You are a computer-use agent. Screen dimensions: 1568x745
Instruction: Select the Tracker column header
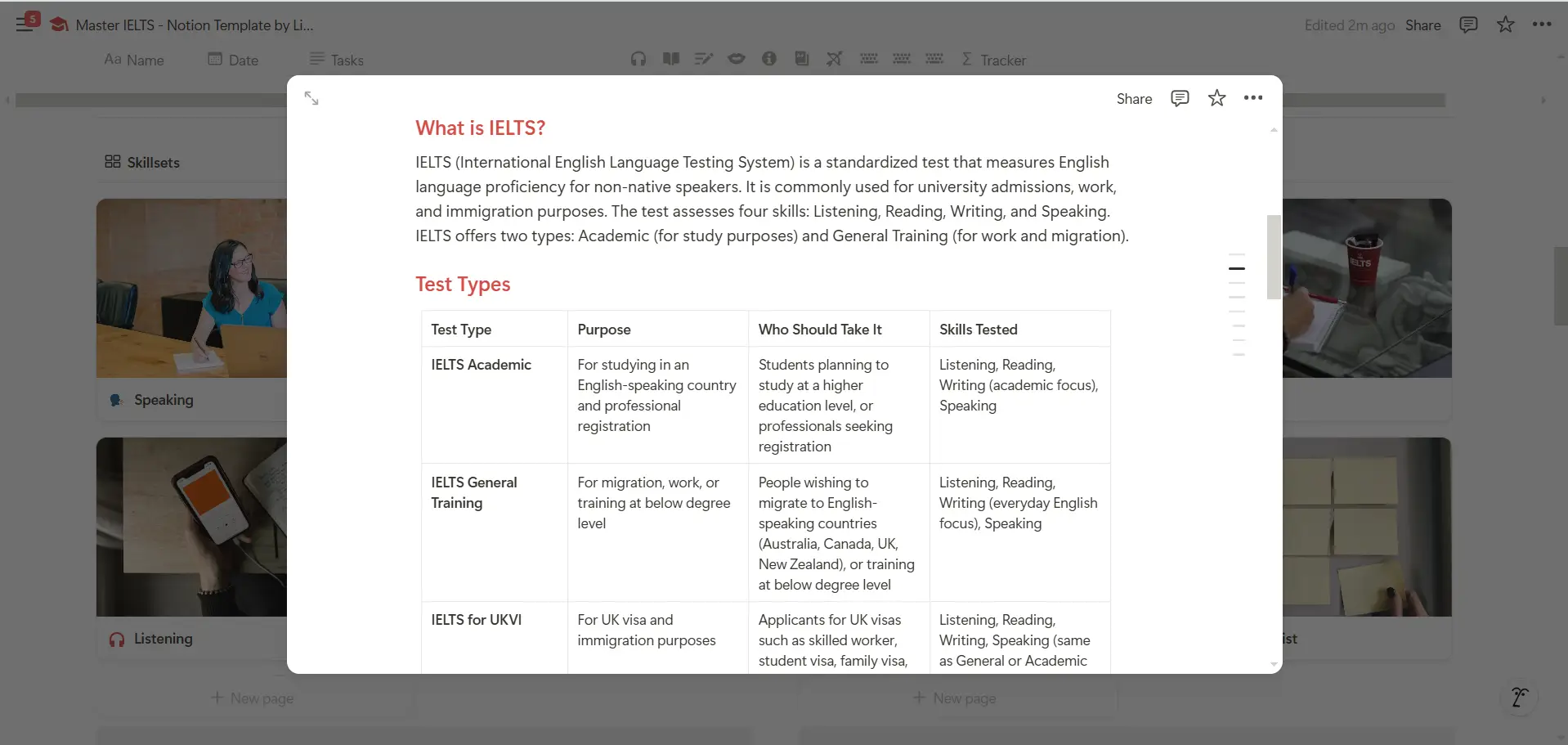click(x=993, y=60)
